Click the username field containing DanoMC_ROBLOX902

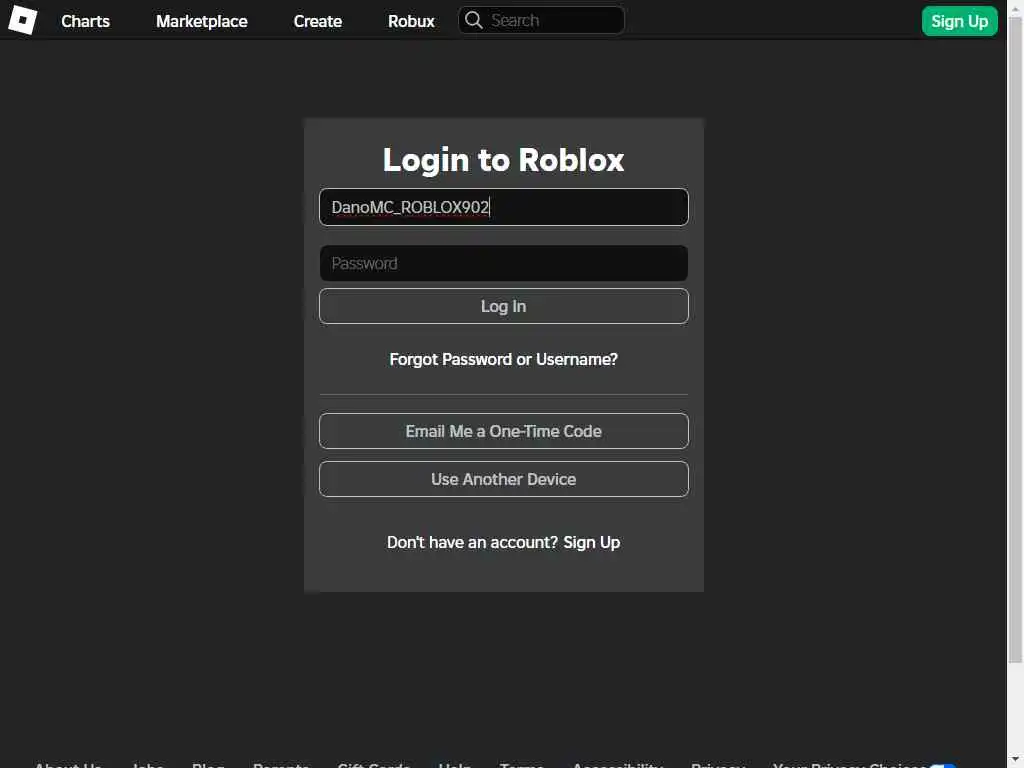[x=504, y=207]
